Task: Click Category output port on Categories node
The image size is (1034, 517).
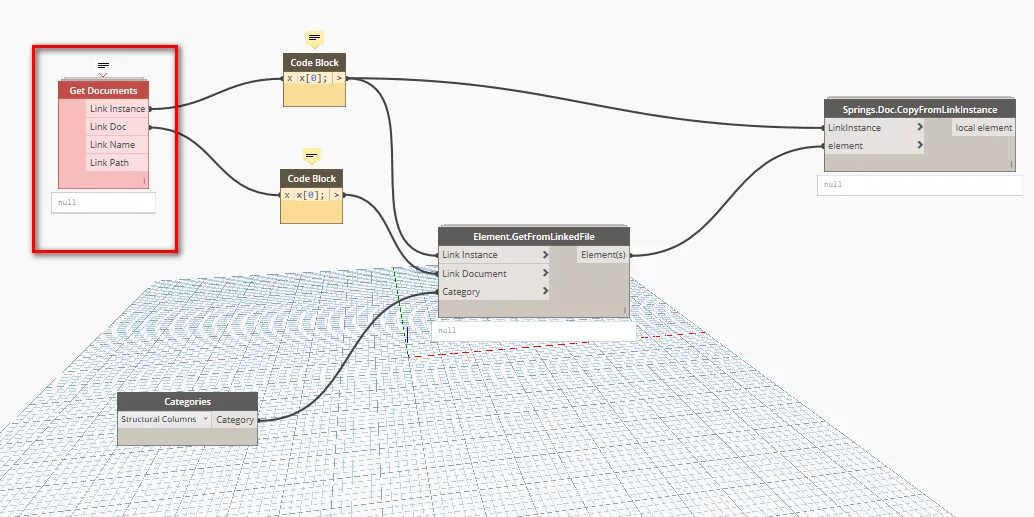Action: point(235,420)
